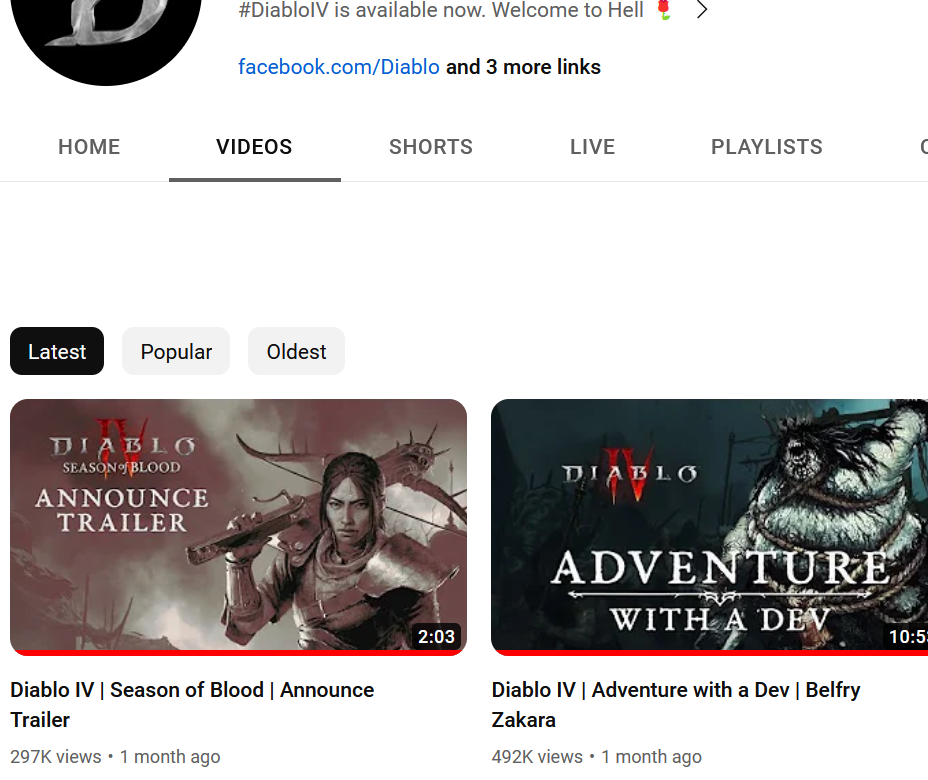The height and width of the screenshot is (780, 928).
Task: Play the Season of Blood Announce Trailer thumbnail
Action: (239, 527)
